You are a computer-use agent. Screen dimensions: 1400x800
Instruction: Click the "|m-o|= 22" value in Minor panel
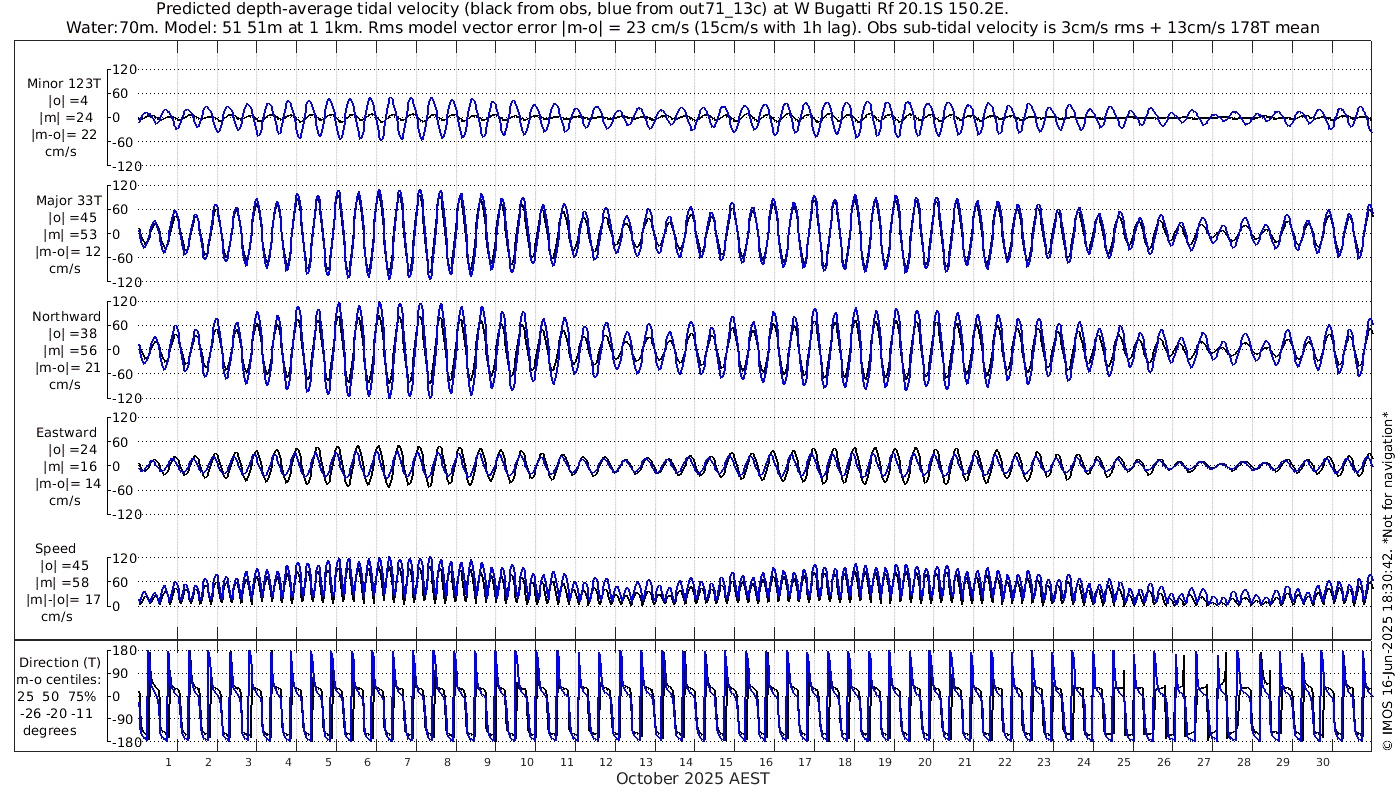tap(64, 135)
